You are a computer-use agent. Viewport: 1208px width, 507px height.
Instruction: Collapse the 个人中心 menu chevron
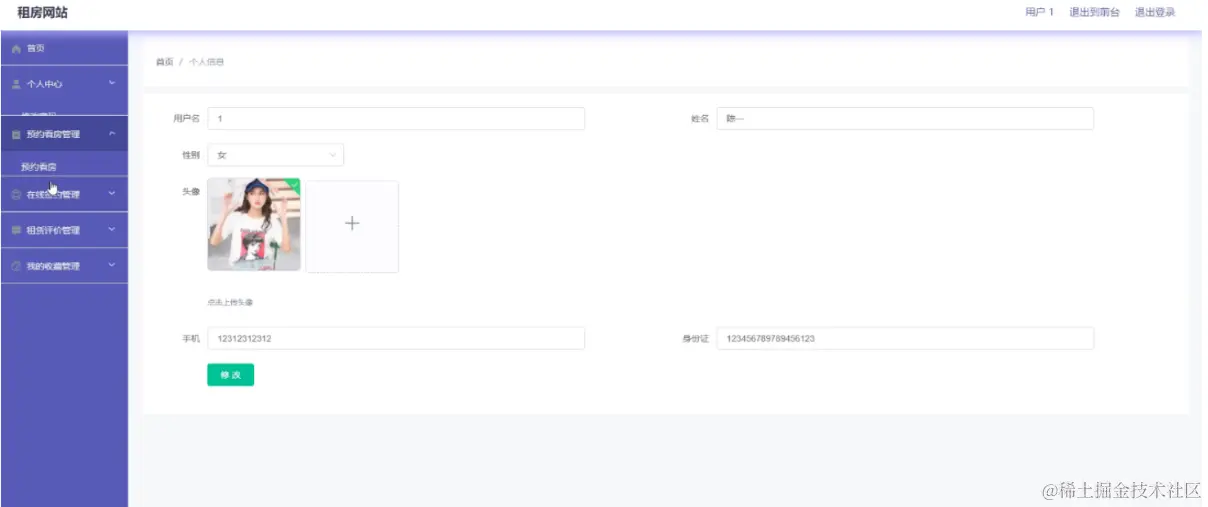pos(112,83)
